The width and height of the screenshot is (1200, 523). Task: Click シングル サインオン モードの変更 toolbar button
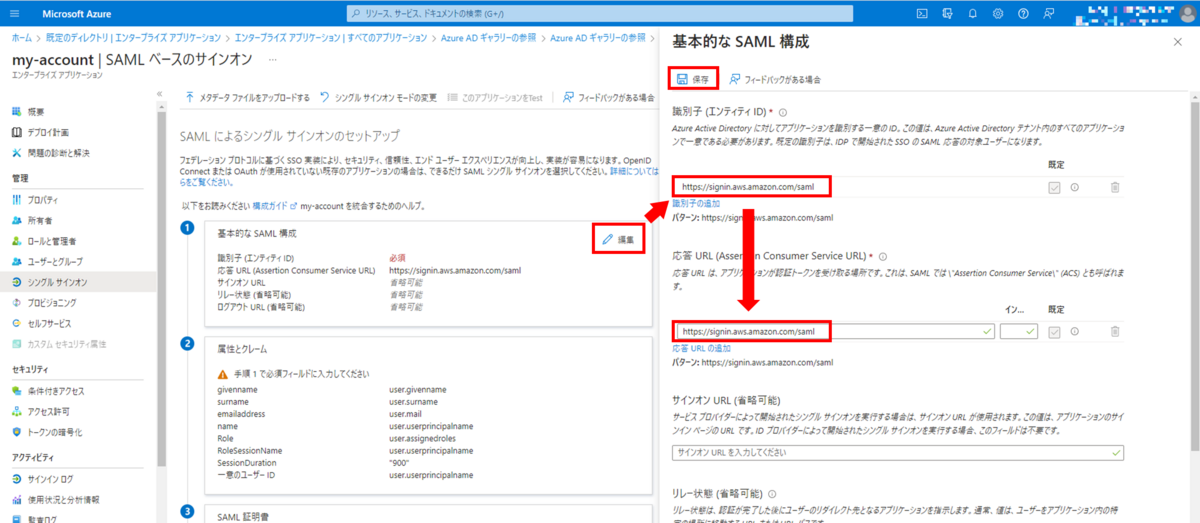(x=379, y=98)
